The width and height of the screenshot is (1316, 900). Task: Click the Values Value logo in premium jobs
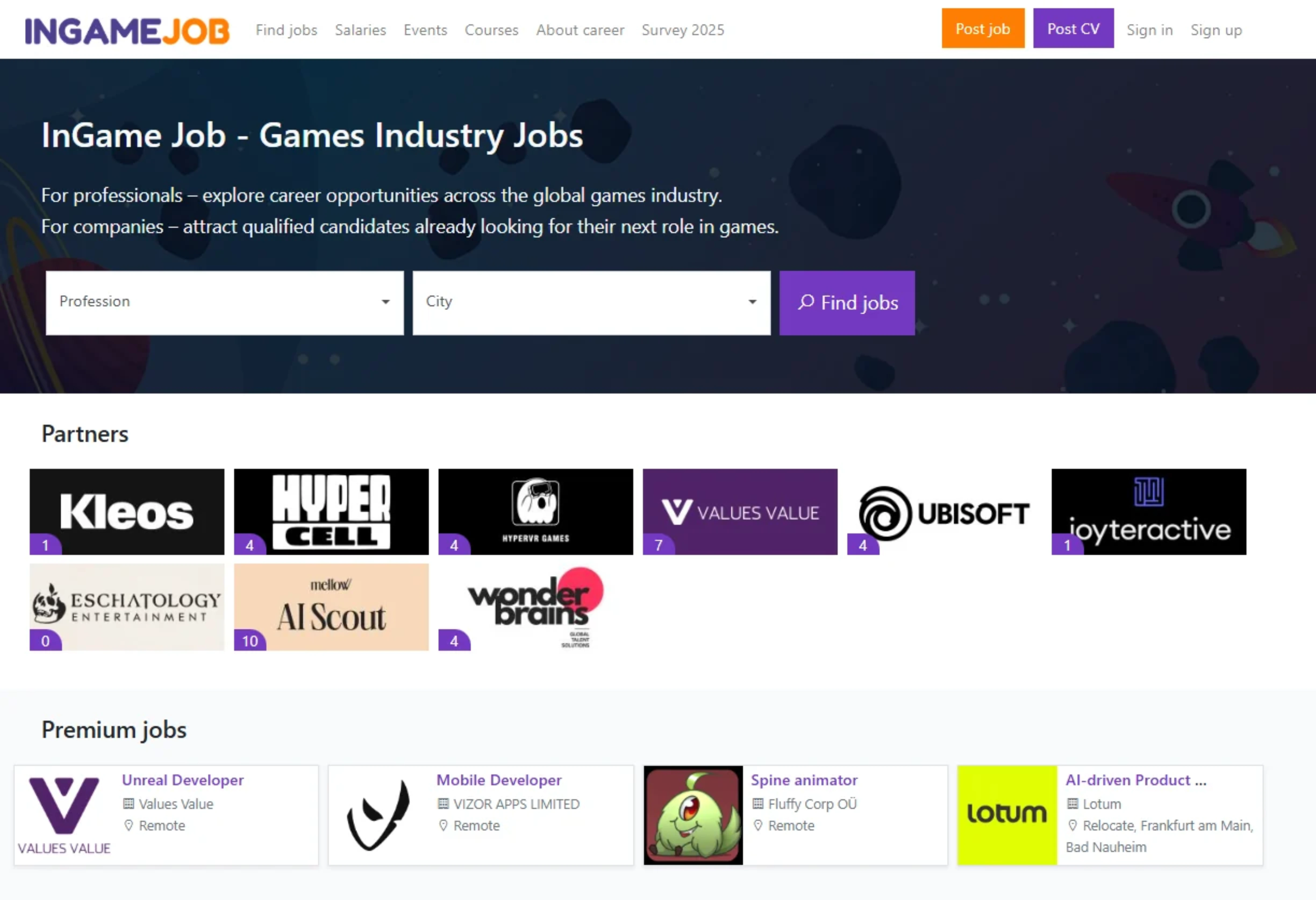[x=64, y=815]
